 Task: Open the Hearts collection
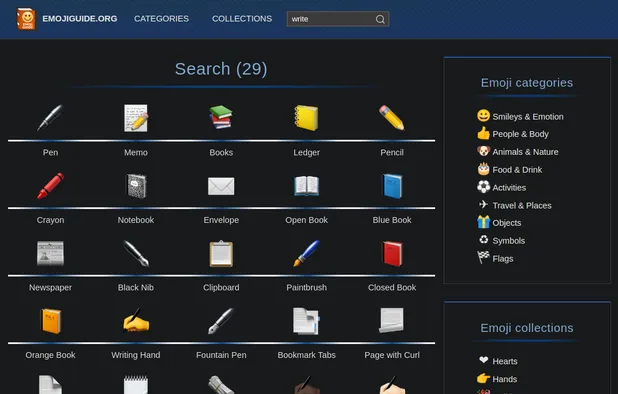point(497,361)
